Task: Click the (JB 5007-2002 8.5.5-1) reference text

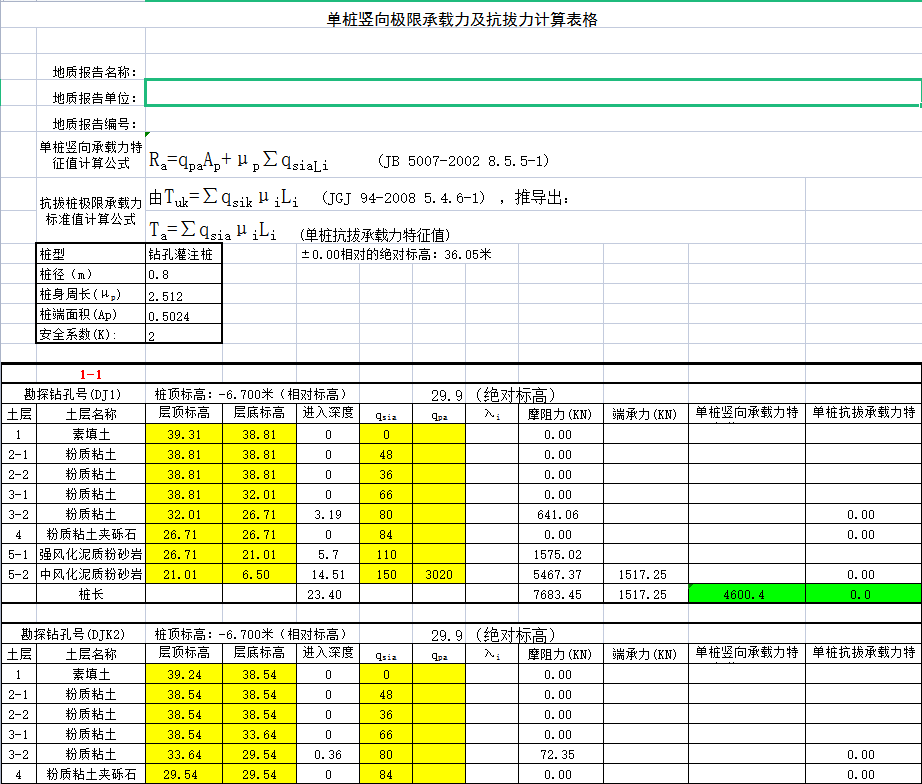Action: tap(463, 161)
